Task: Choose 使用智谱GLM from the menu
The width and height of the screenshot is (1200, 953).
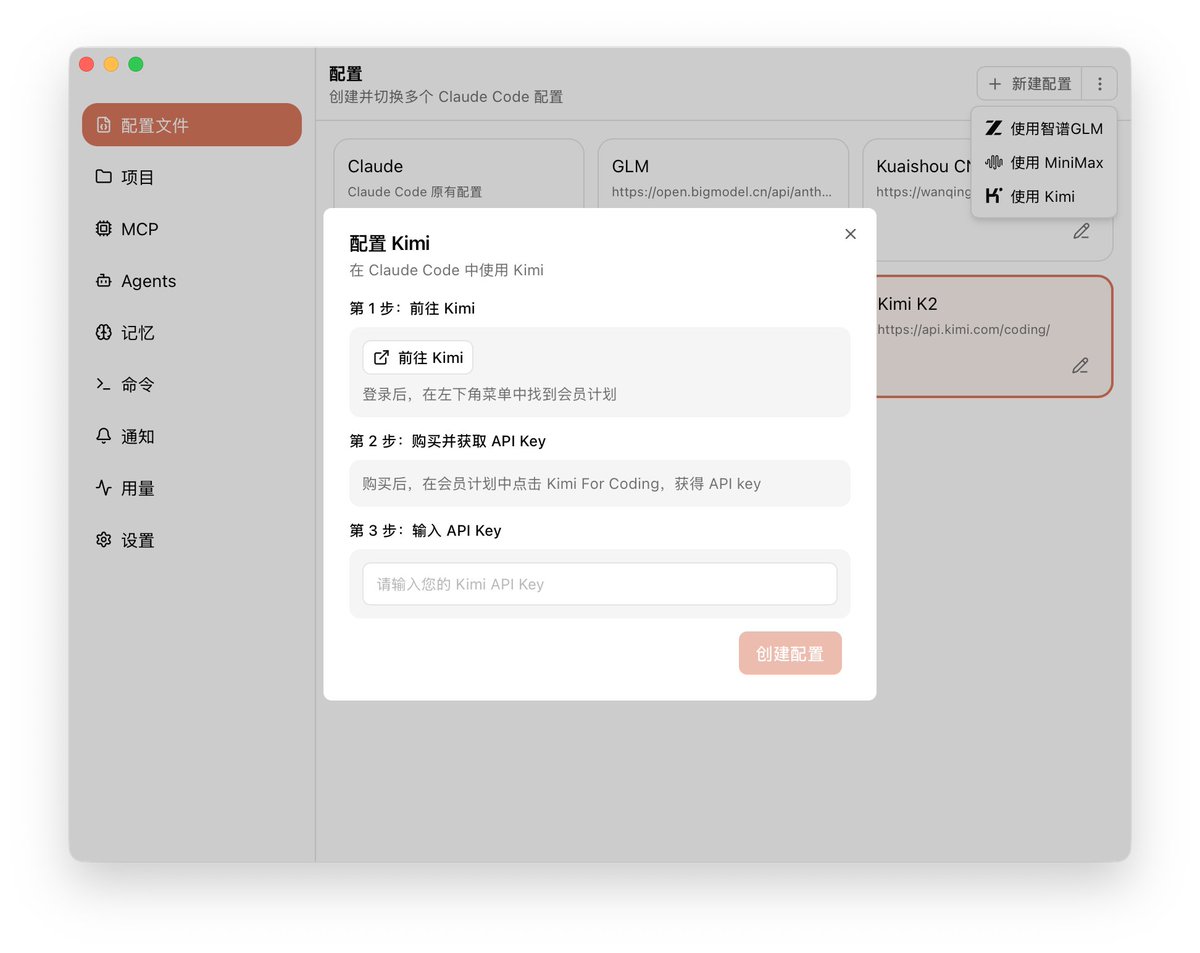Action: [x=1044, y=128]
